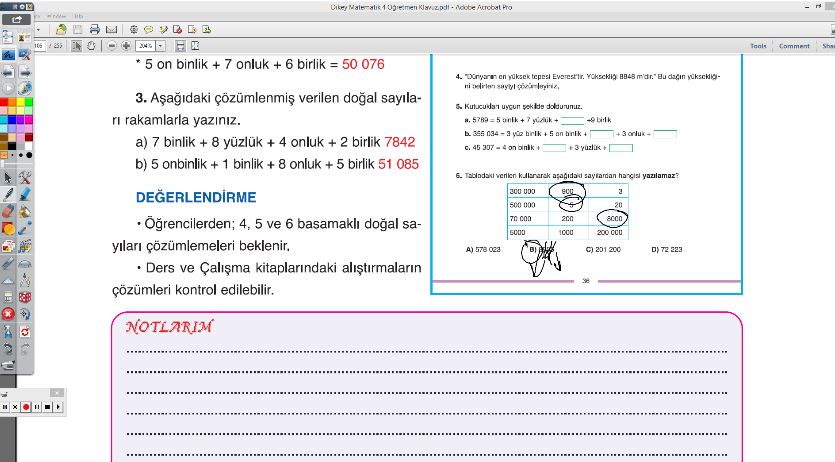Select the ruler tool

(8, 263)
